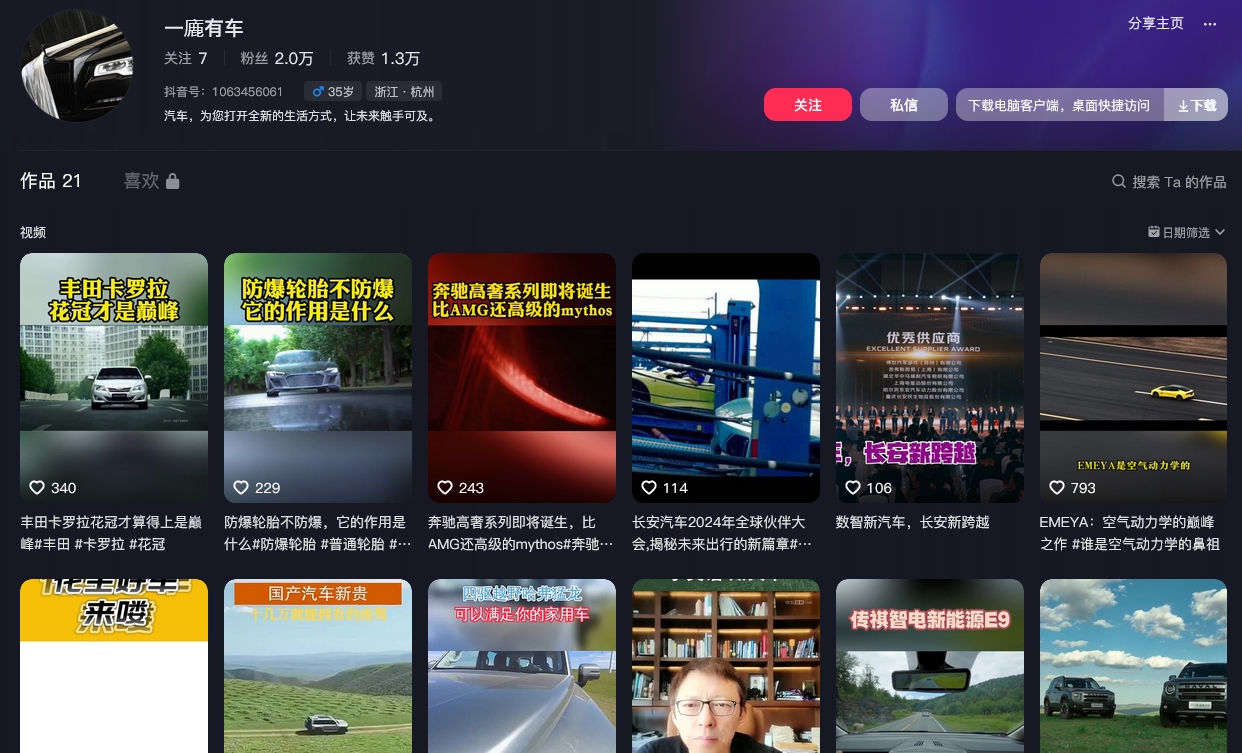Click heart icon showing 114 likes

[649, 488]
